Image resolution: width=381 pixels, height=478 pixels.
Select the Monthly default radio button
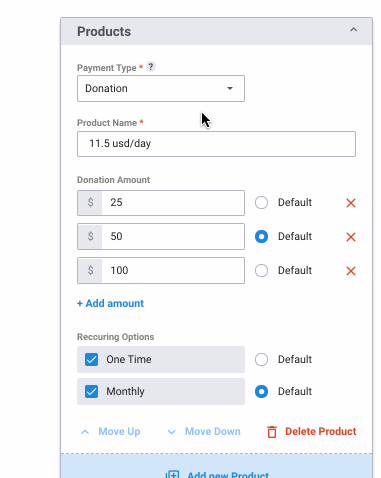[261, 391]
